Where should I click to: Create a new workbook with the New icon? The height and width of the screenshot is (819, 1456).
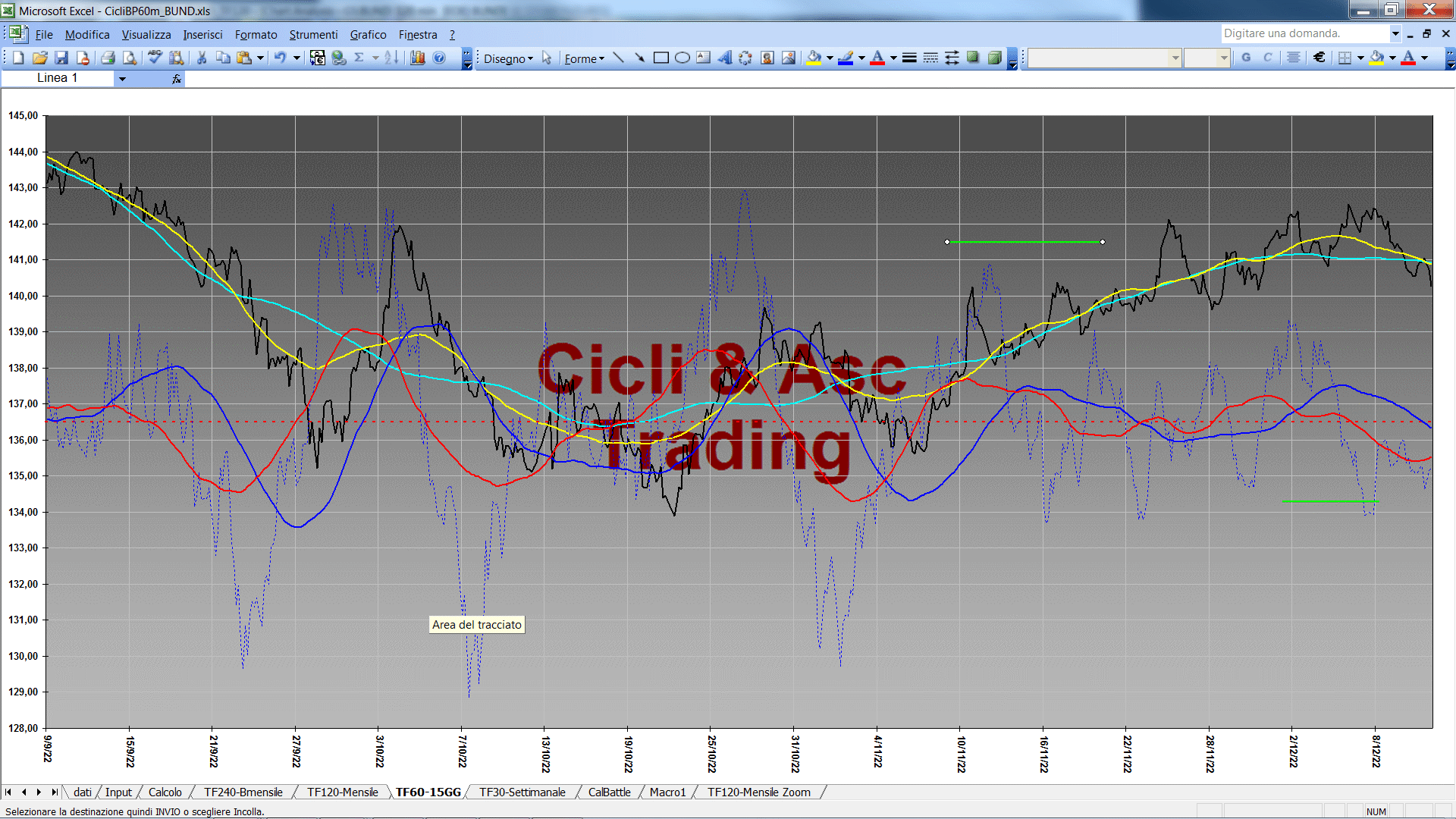coord(19,58)
